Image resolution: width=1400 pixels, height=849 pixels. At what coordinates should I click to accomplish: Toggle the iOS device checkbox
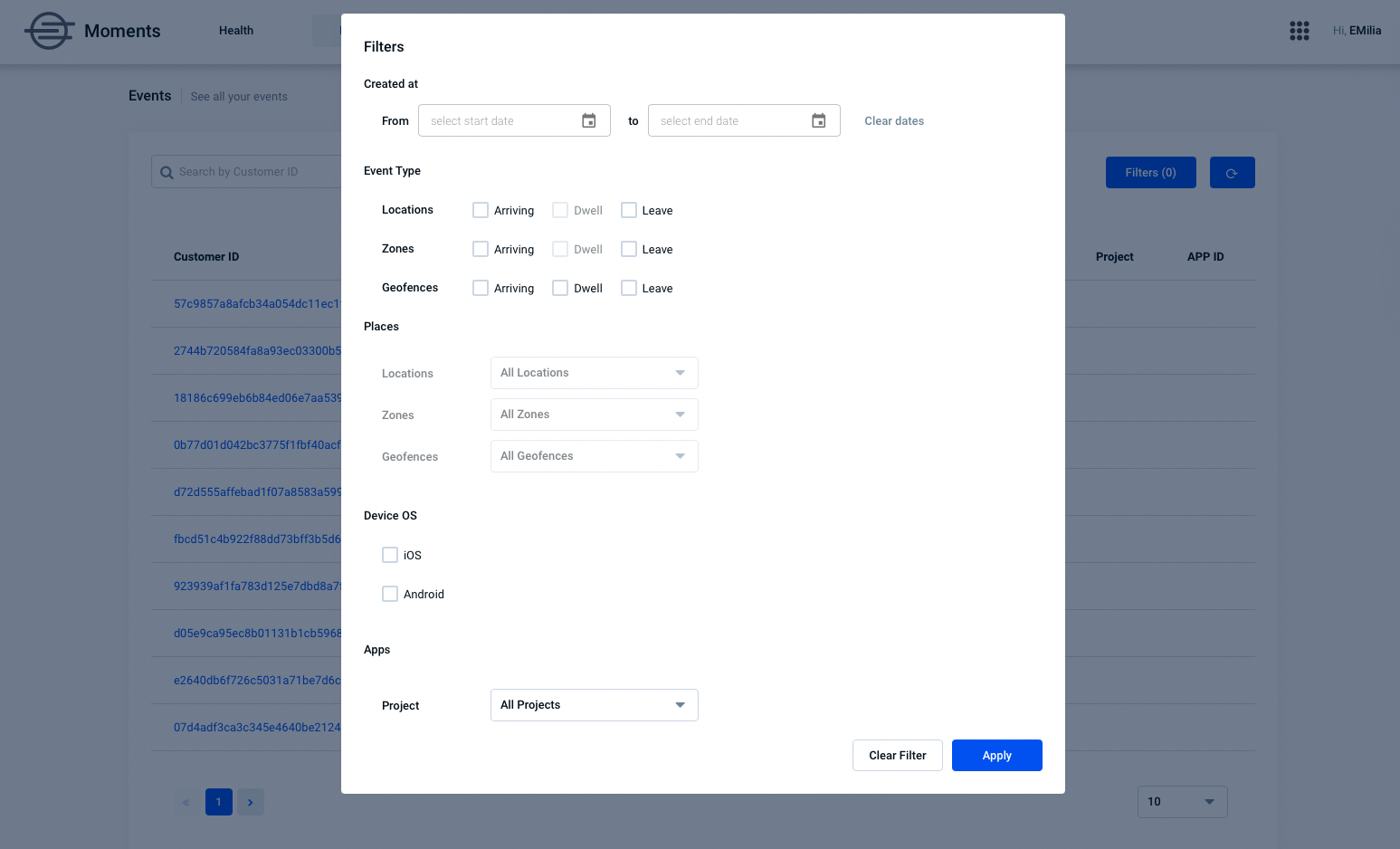(390, 555)
